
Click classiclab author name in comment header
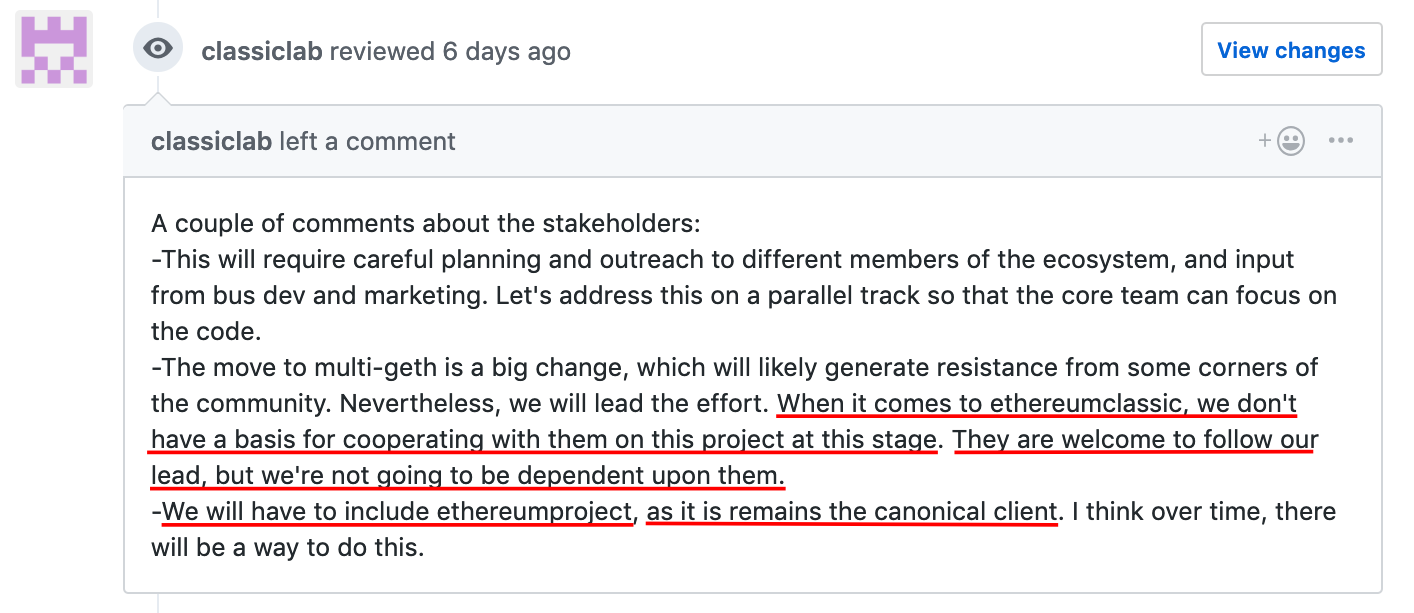(x=212, y=142)
